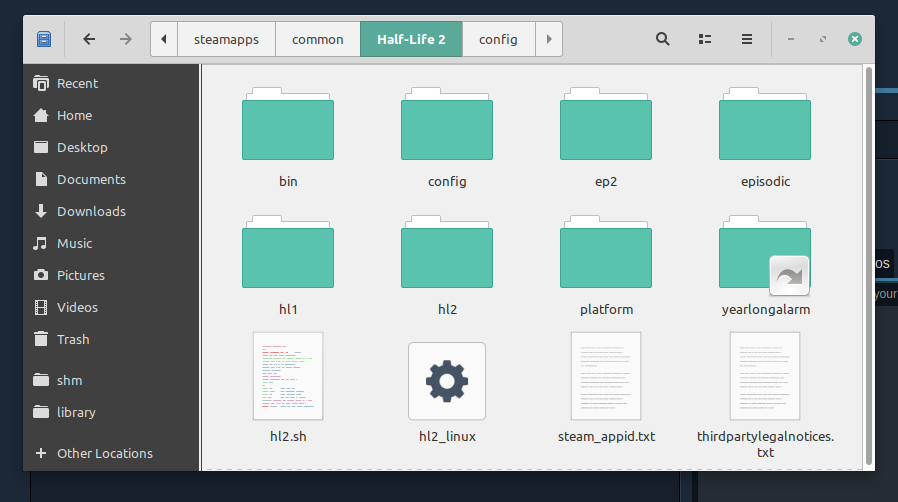Screen dimensions: 898x502
Task: Open the hamburger options menu
Action: (x=747, y=39)
